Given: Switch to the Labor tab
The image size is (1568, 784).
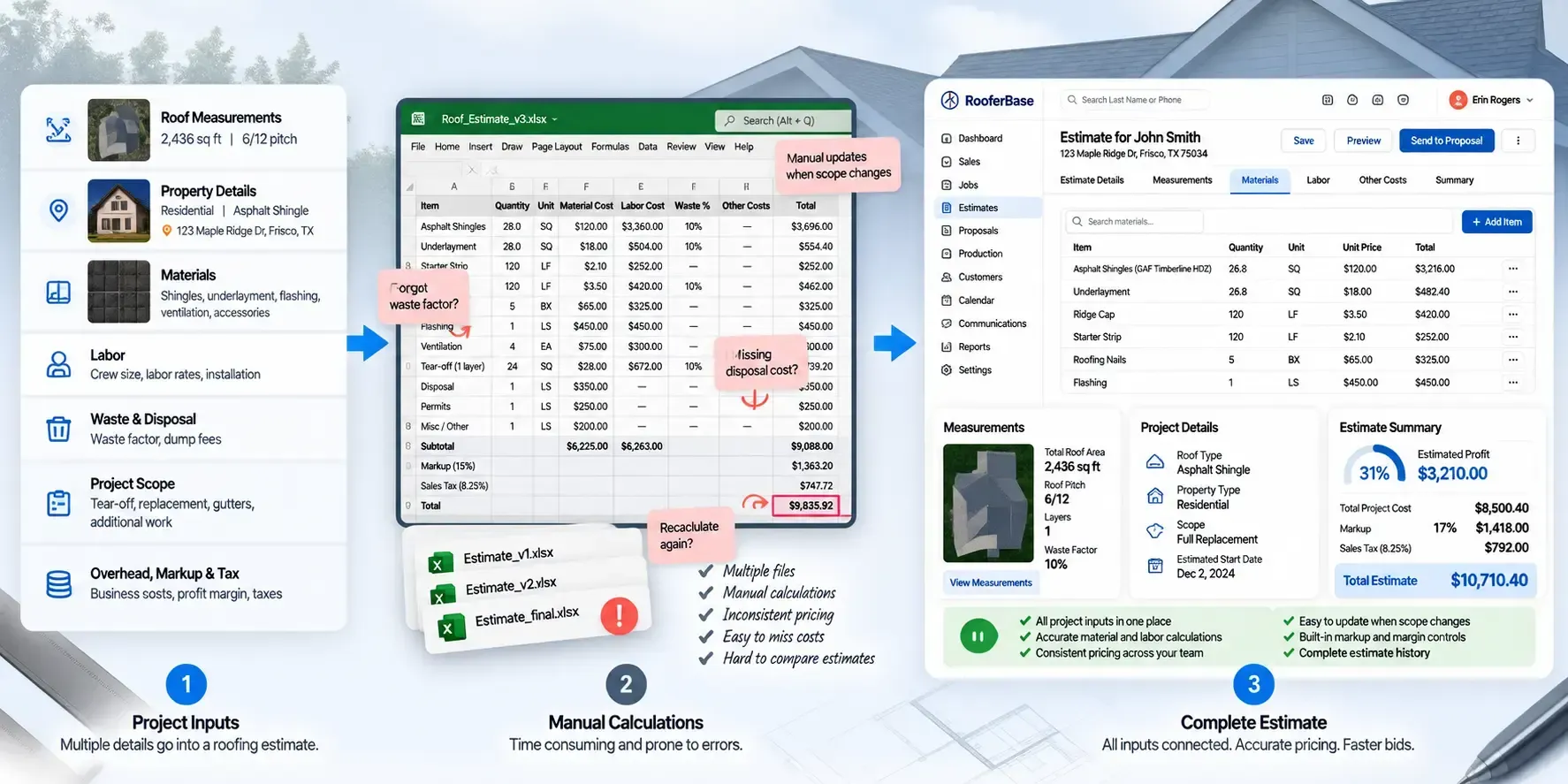Looking at the screenshot, I should click(1318, 180).
